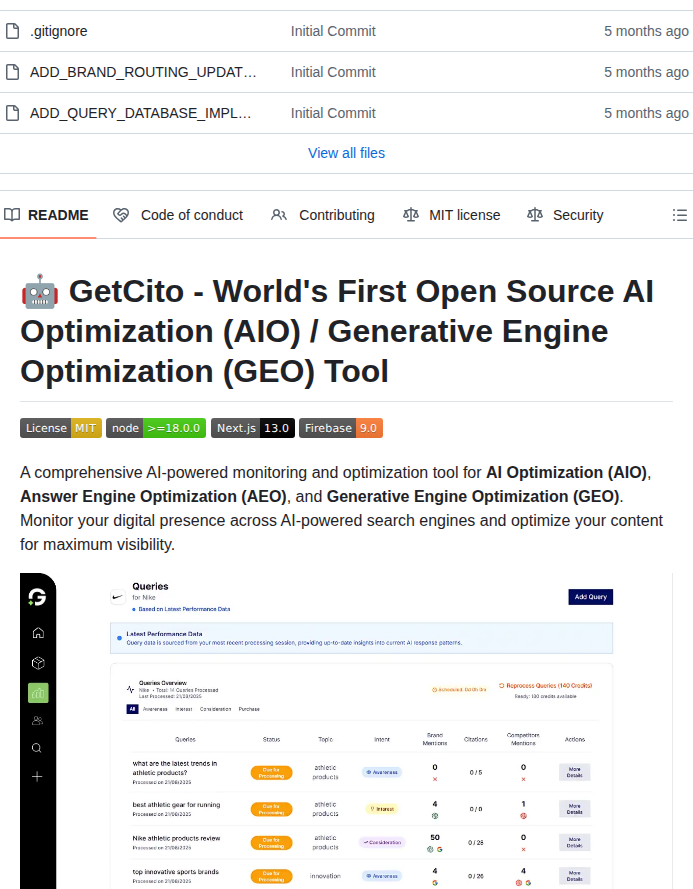This screenshot has height=889, width=693.
Task: Open the MIT license tab
Action: 451,215
